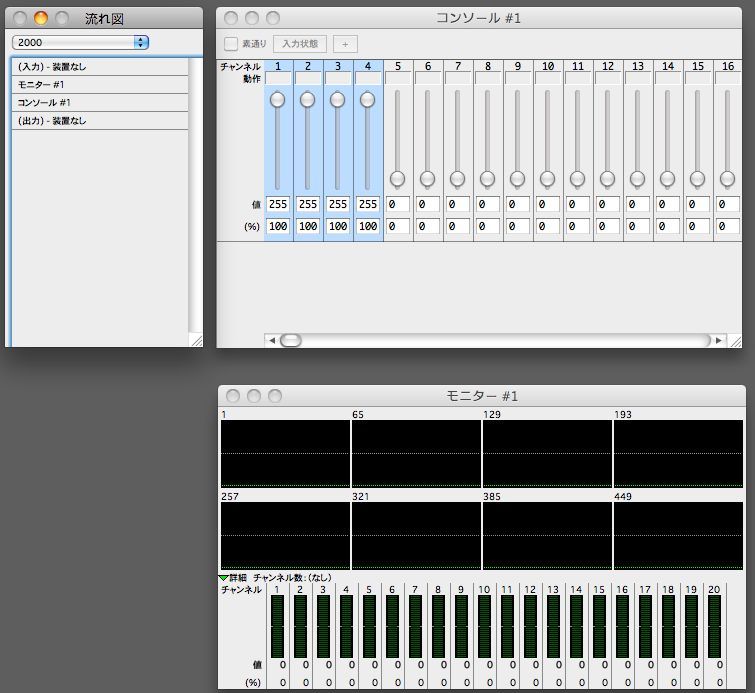Toggle the 素通り checkbox in Console window
This screenshot has width=755, height=693.
[x=231, y=44]
